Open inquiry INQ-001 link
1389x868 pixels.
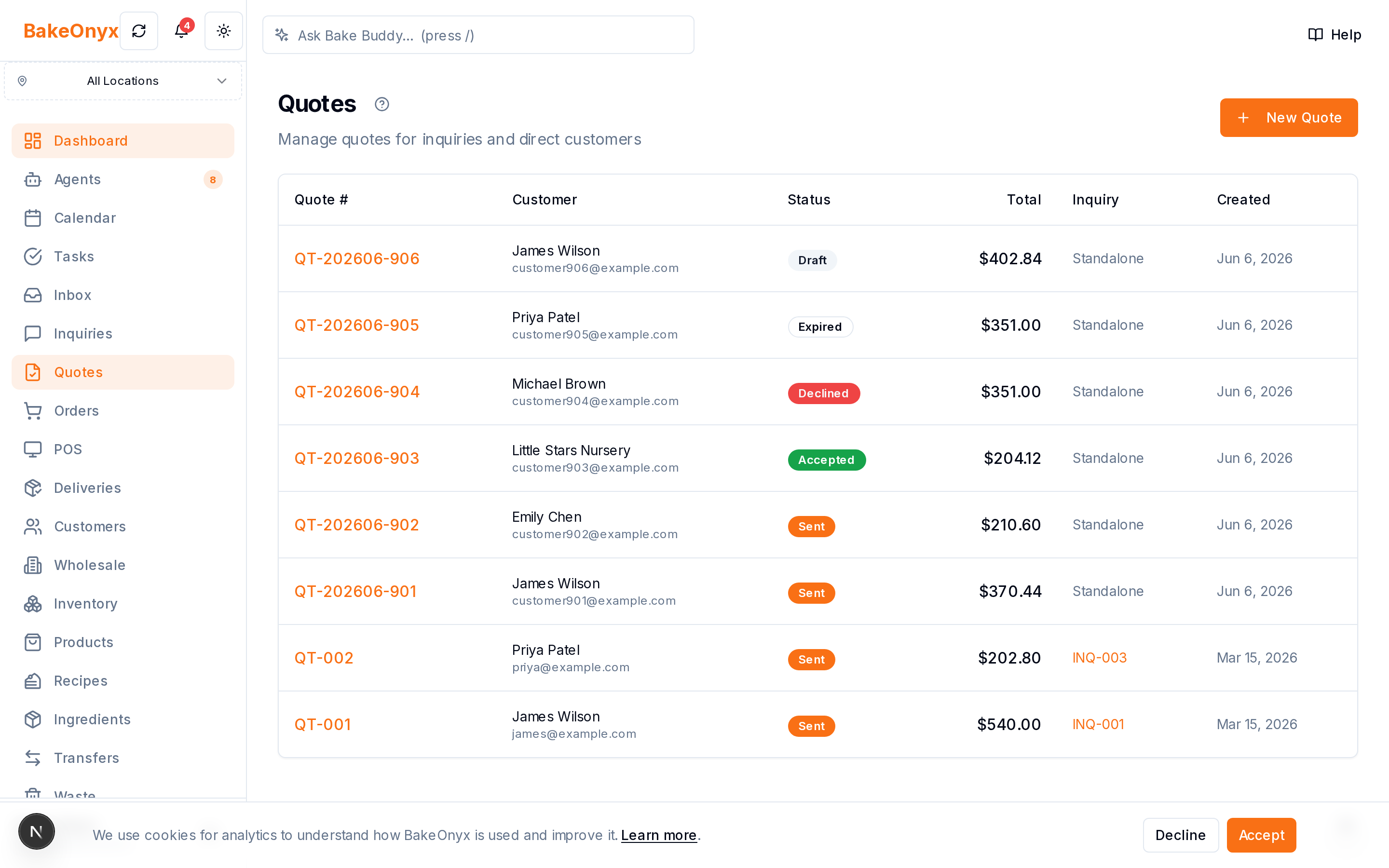pyautogui.click(x=1098, y=724)
